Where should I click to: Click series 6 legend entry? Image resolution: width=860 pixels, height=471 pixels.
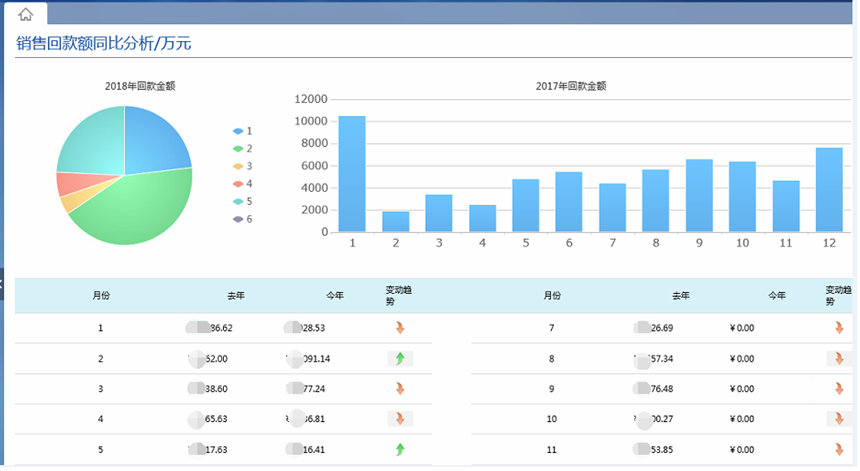point(242,219)
